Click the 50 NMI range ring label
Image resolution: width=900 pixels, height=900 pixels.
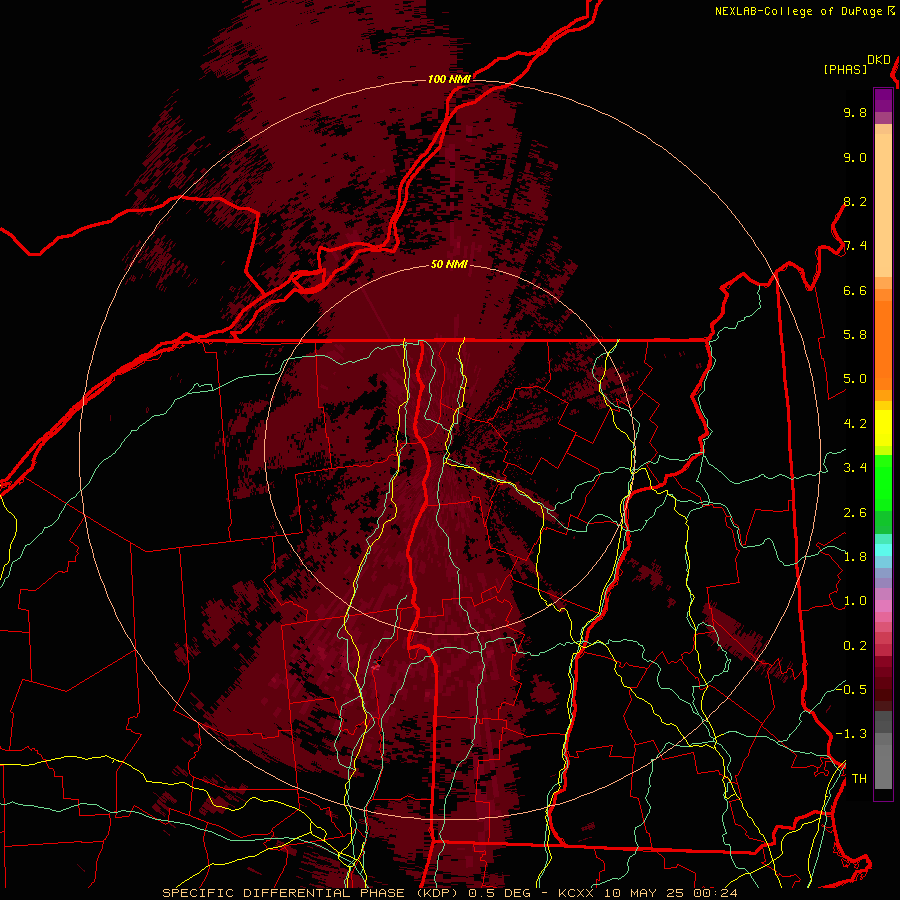[x=449, y=264]
